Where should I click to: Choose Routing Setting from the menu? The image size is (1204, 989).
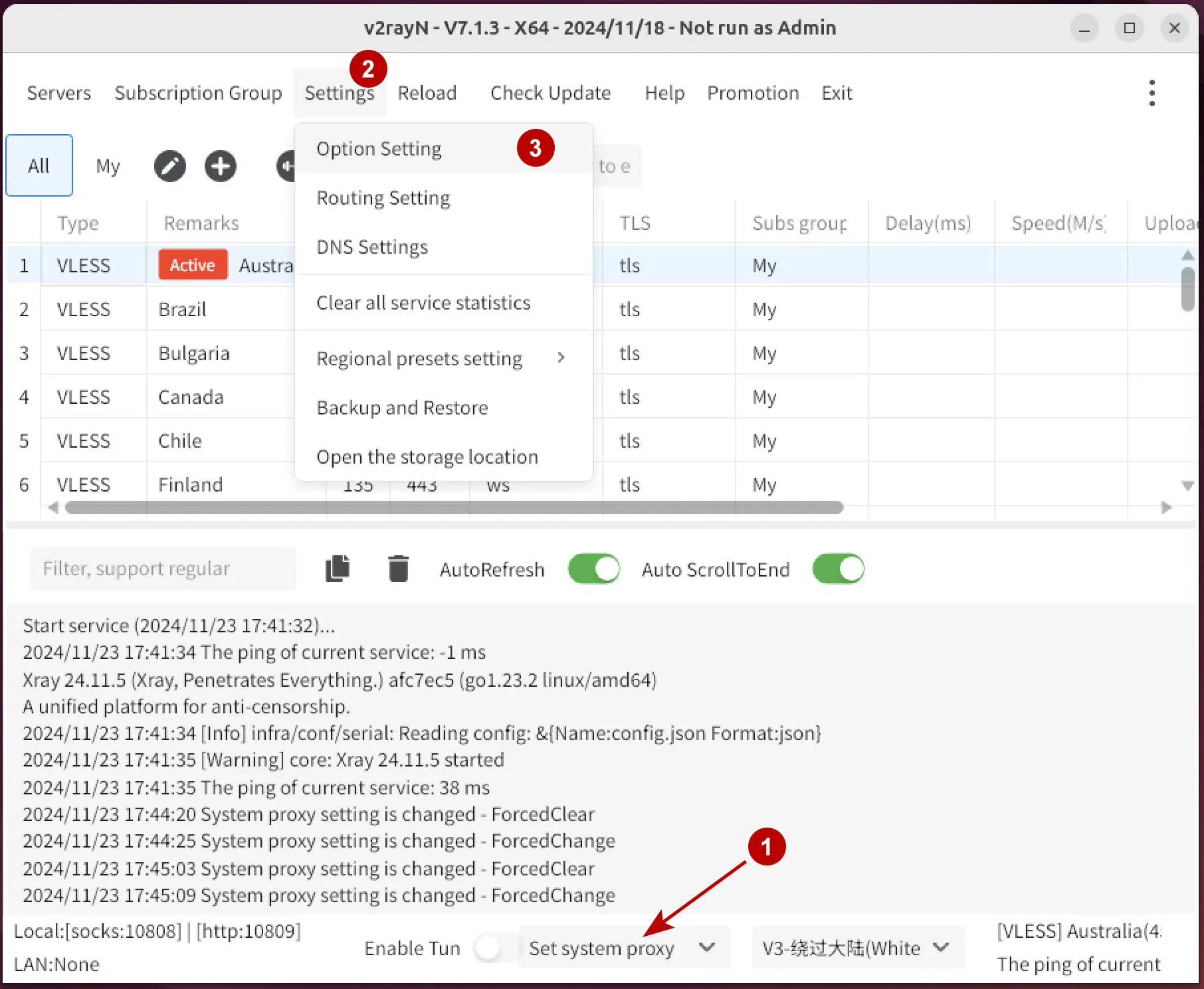pyautogui.click(x=443, y=198)
